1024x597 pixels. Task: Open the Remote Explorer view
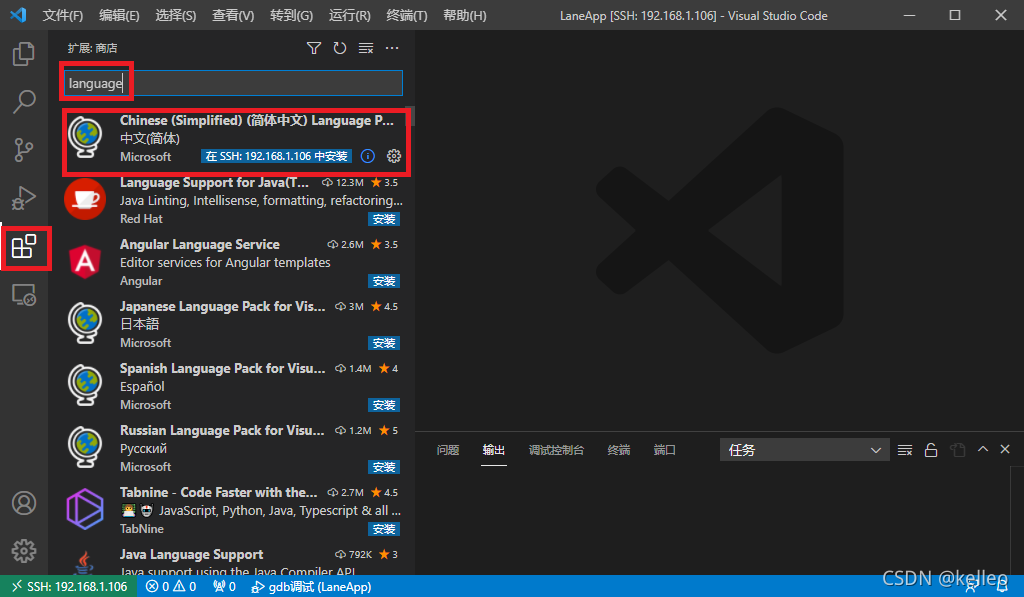pyautogui.click(x=24, y=295)
